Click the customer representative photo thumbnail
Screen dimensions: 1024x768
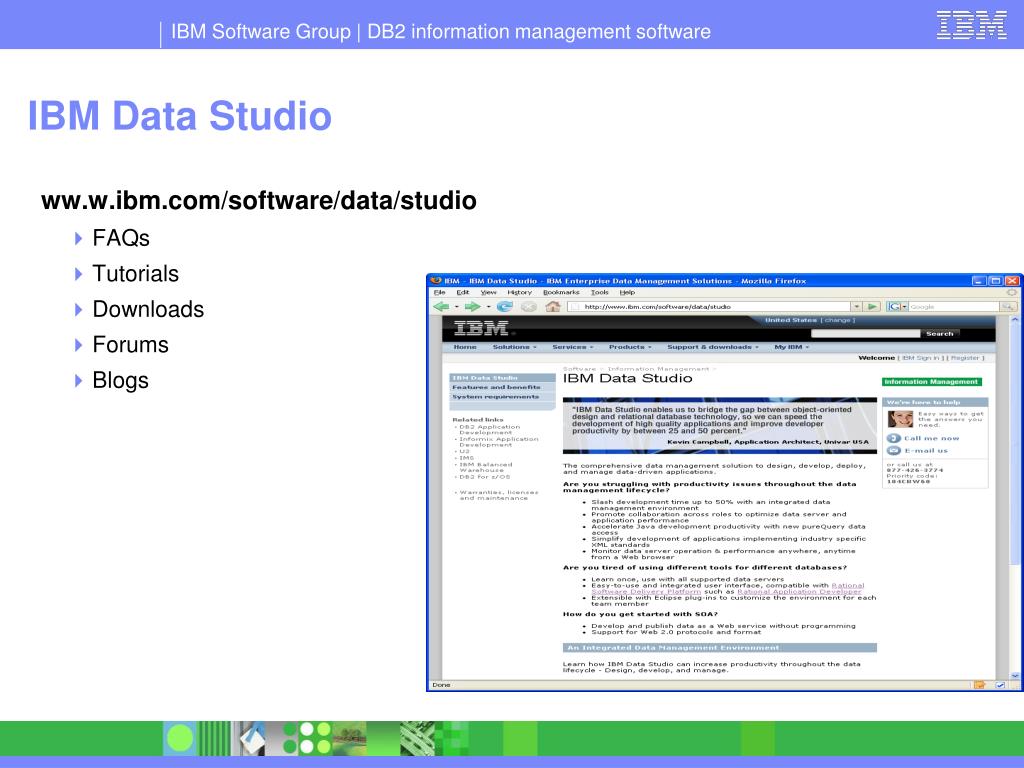[900, 419]
